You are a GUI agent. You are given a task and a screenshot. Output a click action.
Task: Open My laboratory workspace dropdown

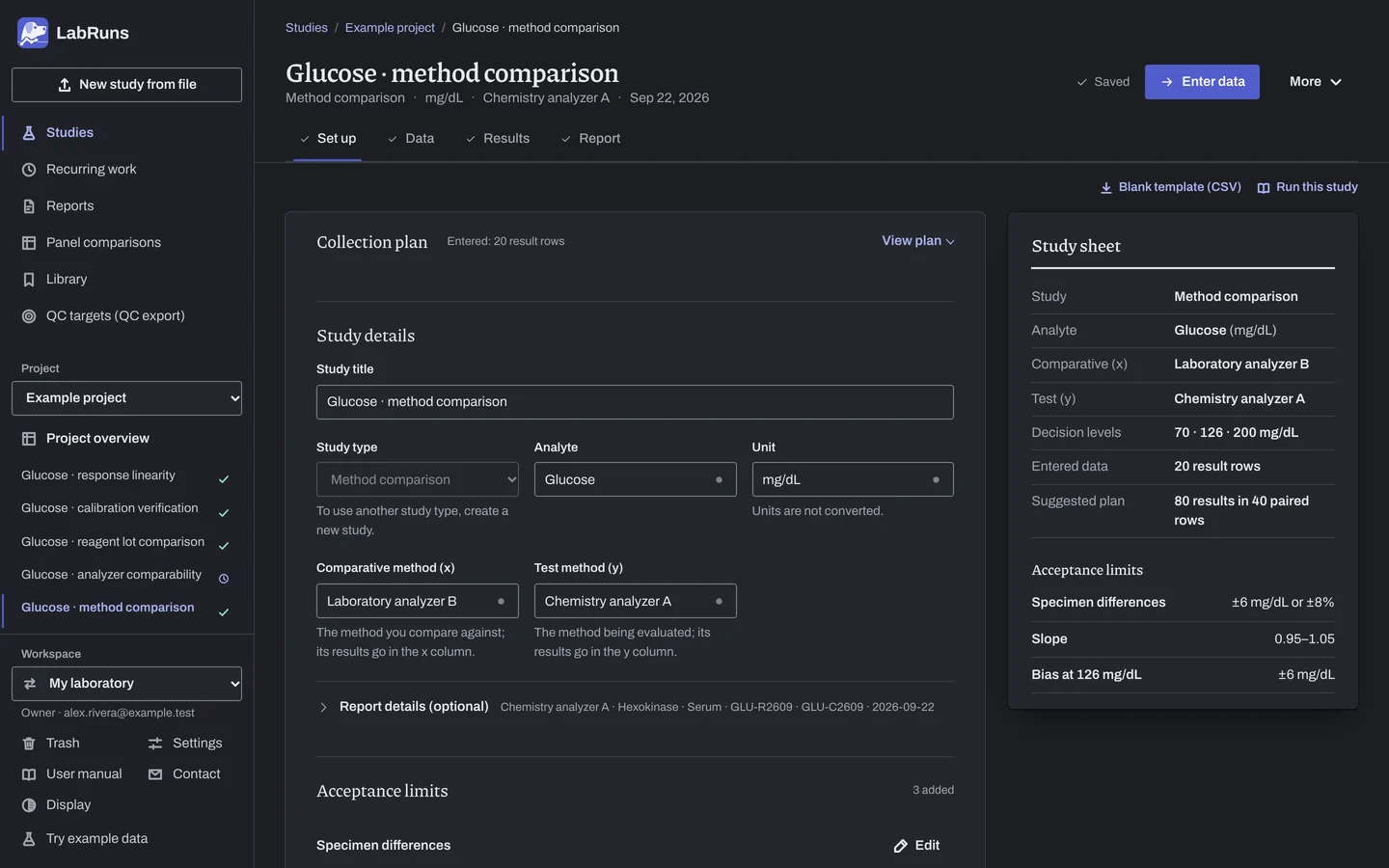[x=126, y=684]
